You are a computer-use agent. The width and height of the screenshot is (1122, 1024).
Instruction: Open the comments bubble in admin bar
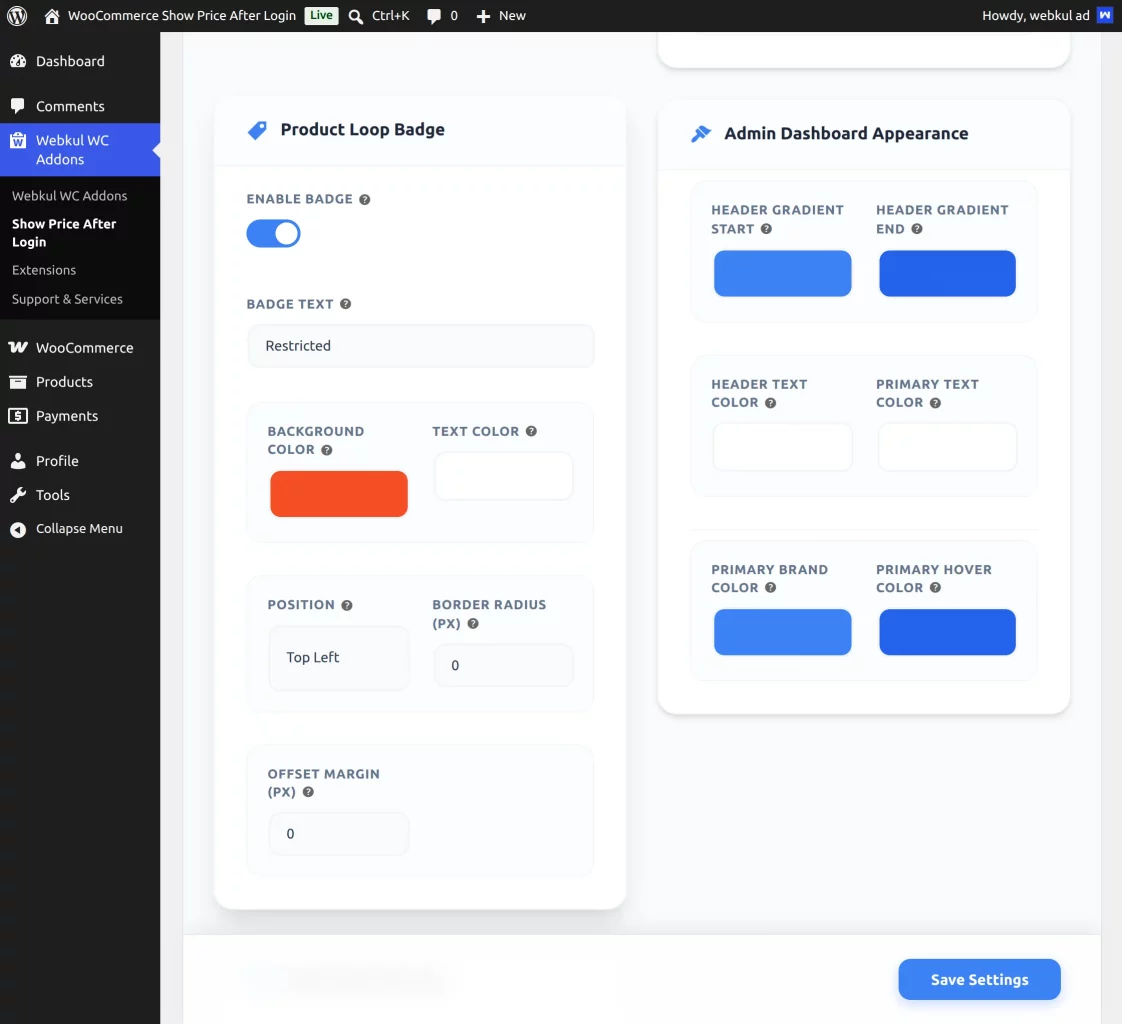(434, 16)
